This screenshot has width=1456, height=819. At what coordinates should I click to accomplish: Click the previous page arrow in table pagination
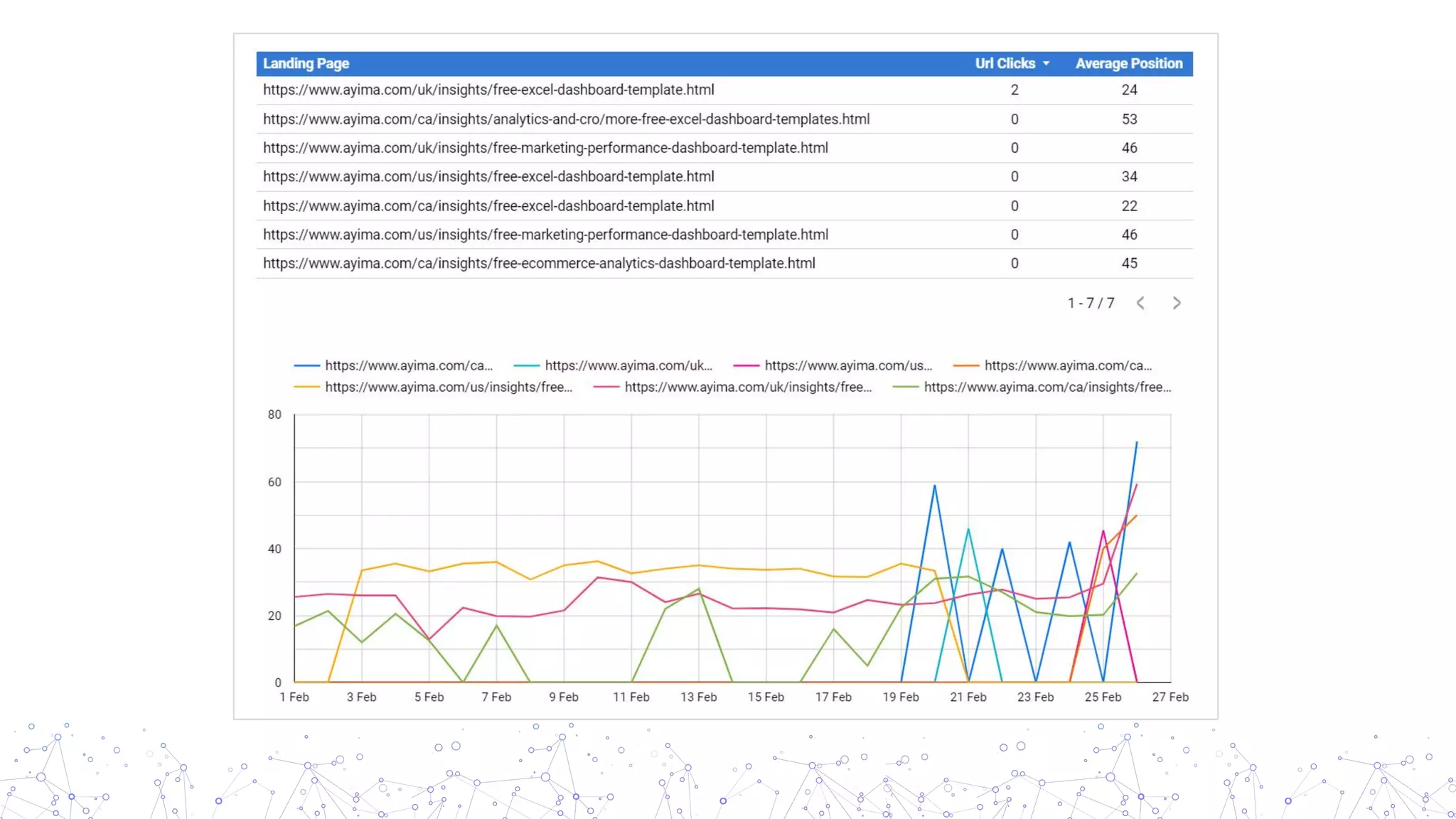[1140, 303]
